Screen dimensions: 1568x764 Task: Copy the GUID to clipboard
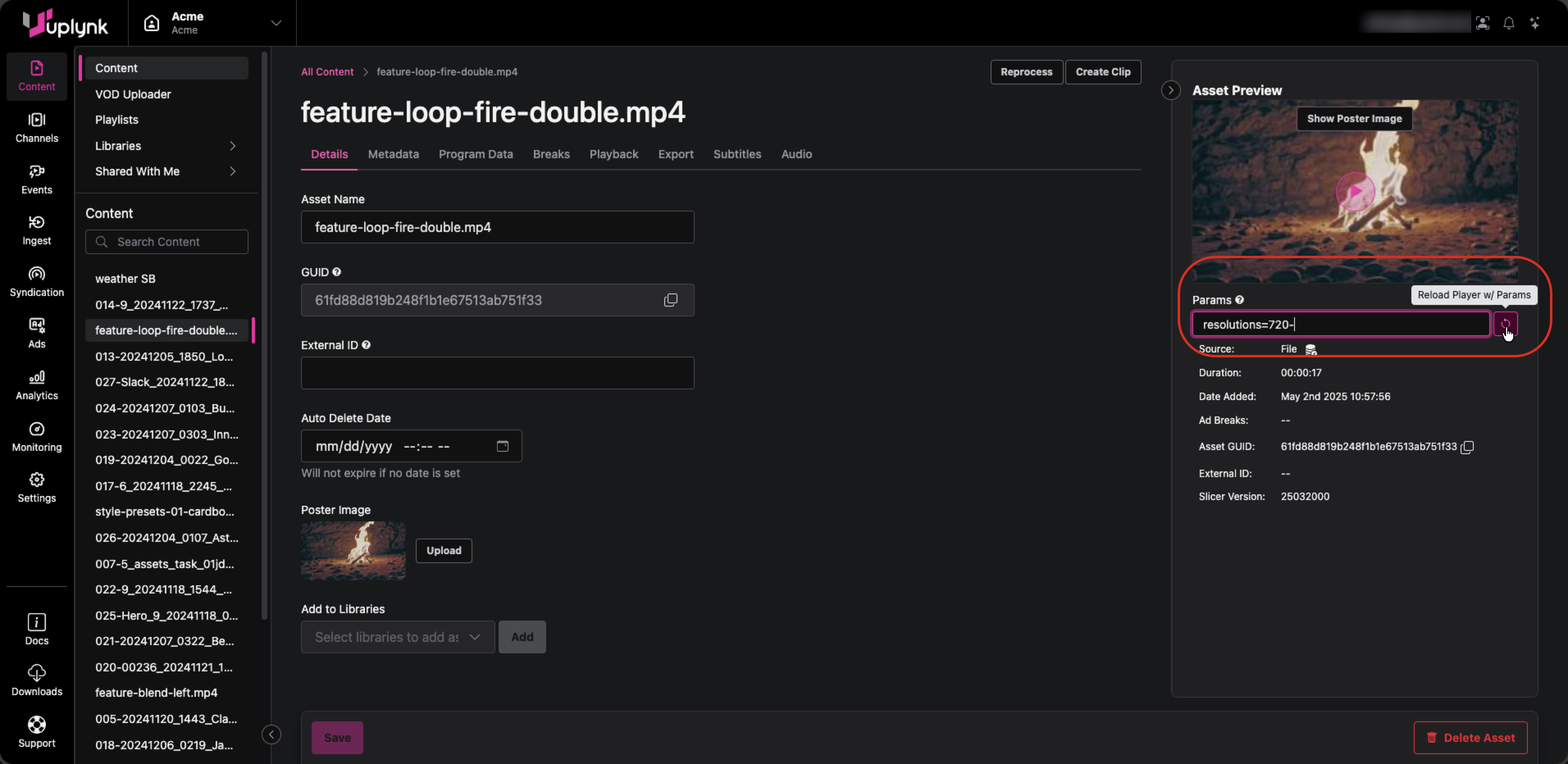(x=670, y=300)
